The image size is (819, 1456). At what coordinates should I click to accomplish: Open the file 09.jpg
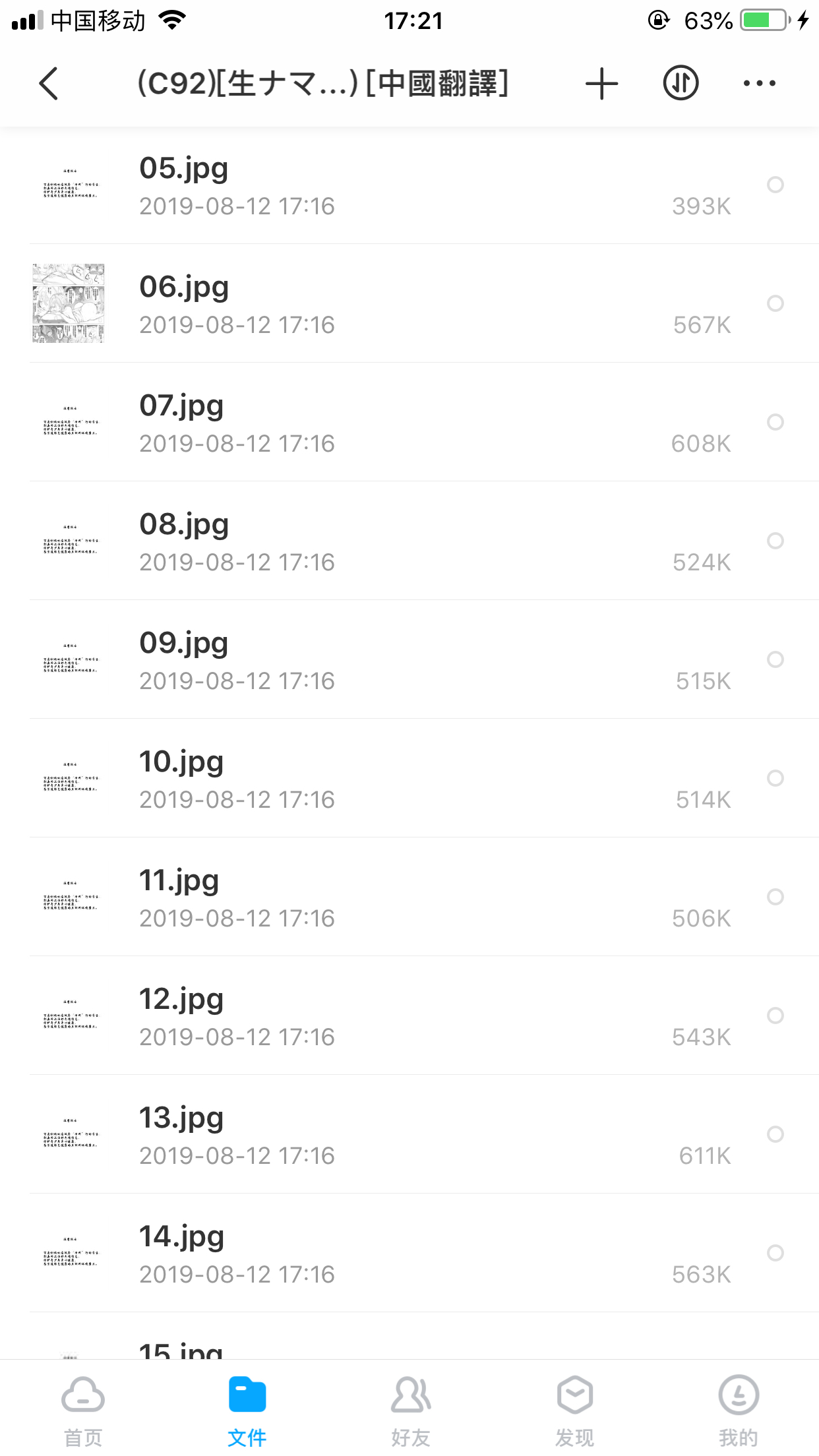pyautogui.click(x=183, y=643)
